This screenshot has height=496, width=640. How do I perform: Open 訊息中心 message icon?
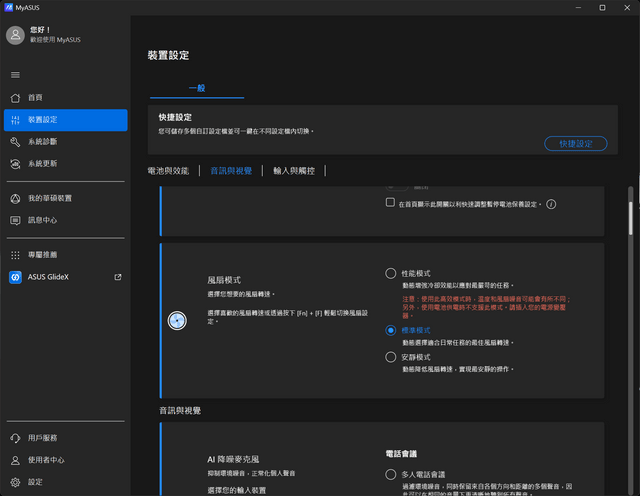[15, 220]
